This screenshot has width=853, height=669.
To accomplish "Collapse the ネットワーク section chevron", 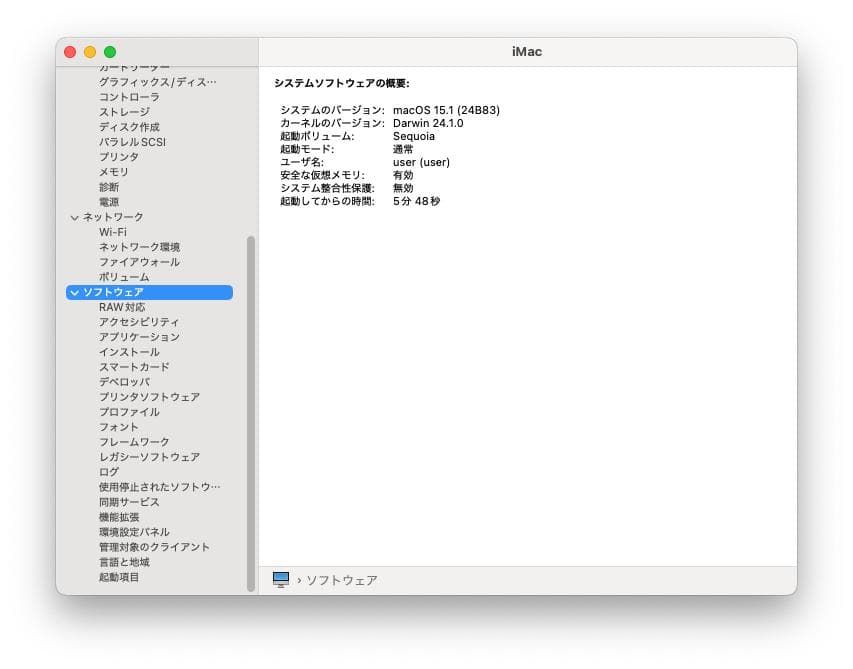I will pyautogui.click(x=75, y=218).
